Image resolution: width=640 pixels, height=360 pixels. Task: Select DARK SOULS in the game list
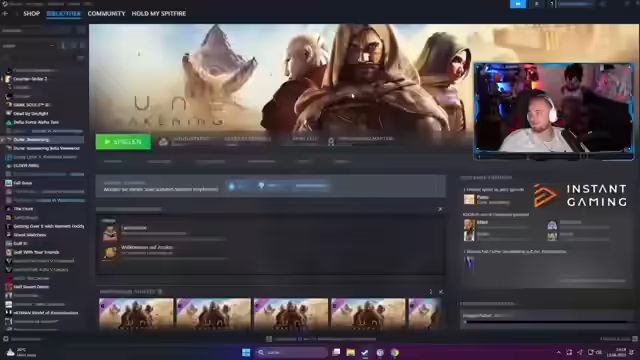pos(31,105)
